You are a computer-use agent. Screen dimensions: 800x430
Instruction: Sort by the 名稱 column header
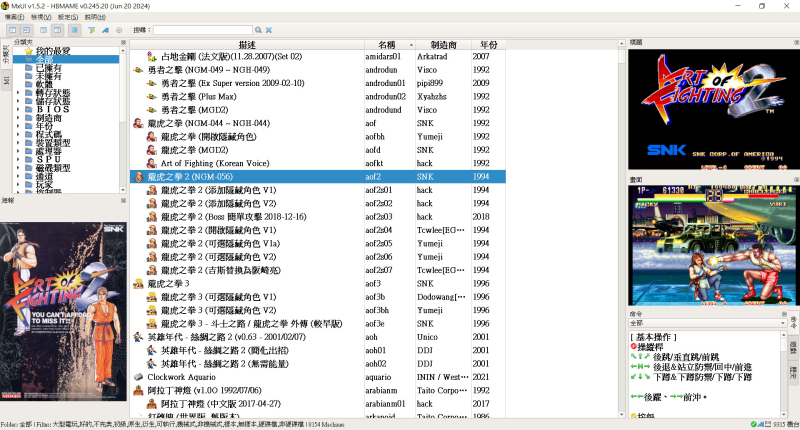click(x=390, y=45)
